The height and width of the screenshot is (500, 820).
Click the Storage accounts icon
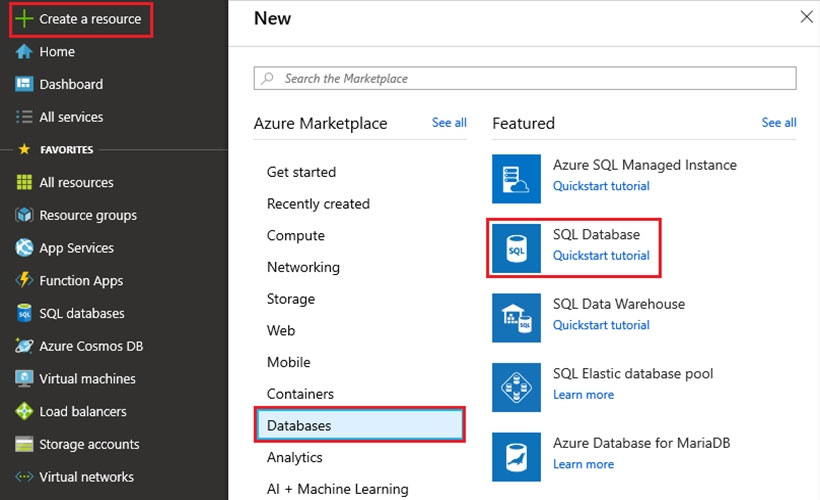24,444
